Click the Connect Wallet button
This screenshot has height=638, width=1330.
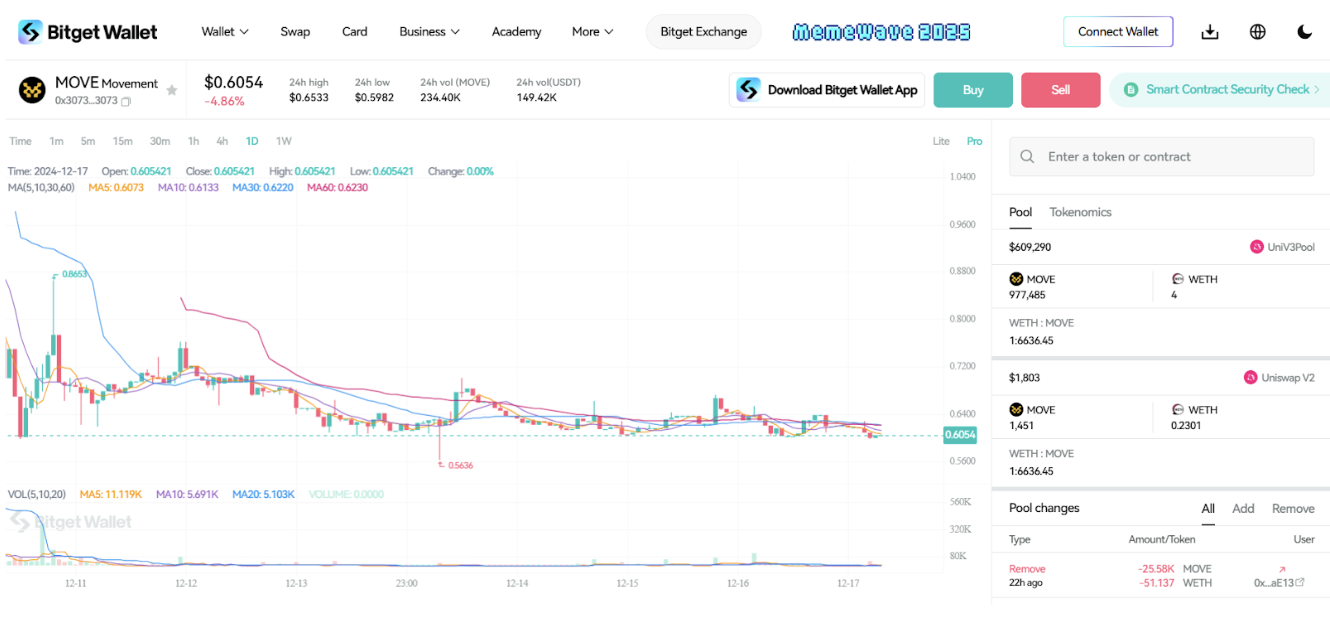[1118, 32]
